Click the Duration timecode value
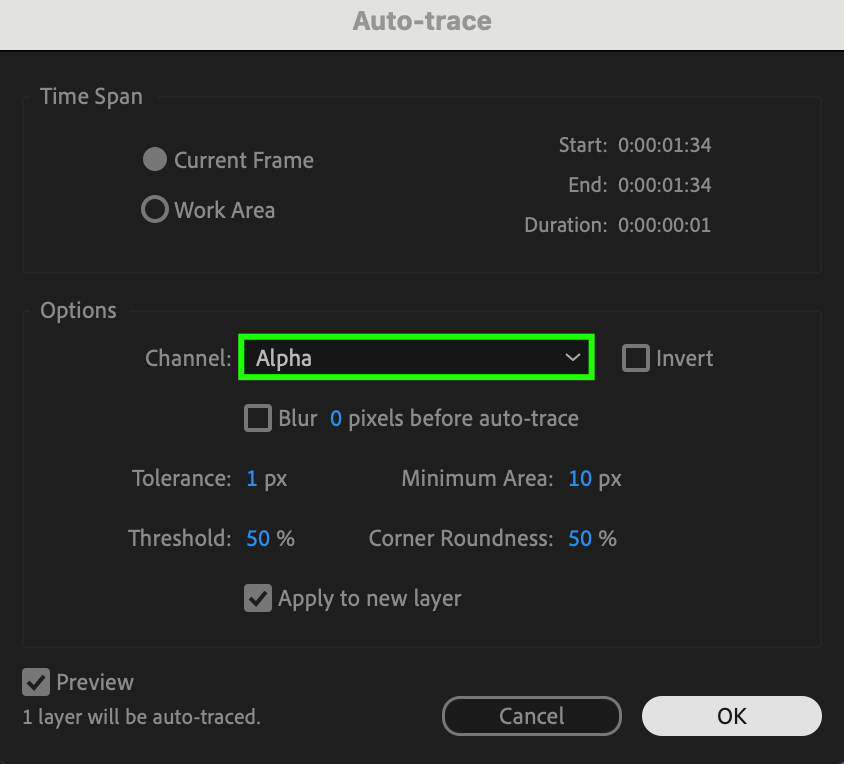Viewport: 844px width, 764px height. pyautogui.click(x=664, y=225)
